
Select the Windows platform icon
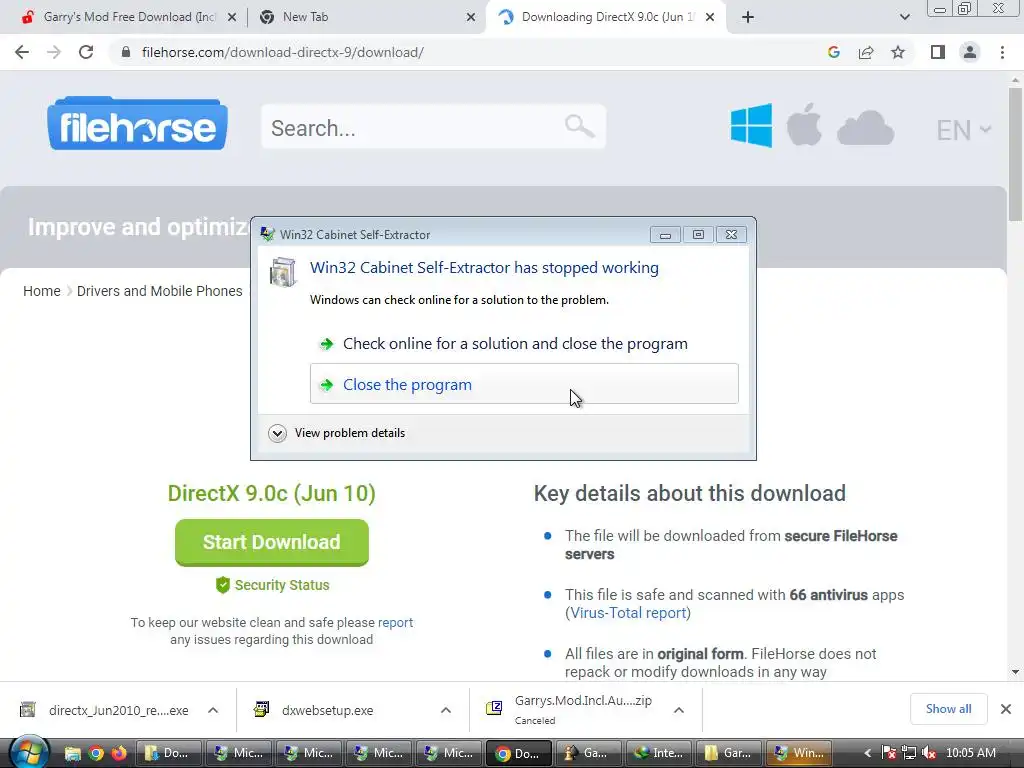[x=751, y=125]
